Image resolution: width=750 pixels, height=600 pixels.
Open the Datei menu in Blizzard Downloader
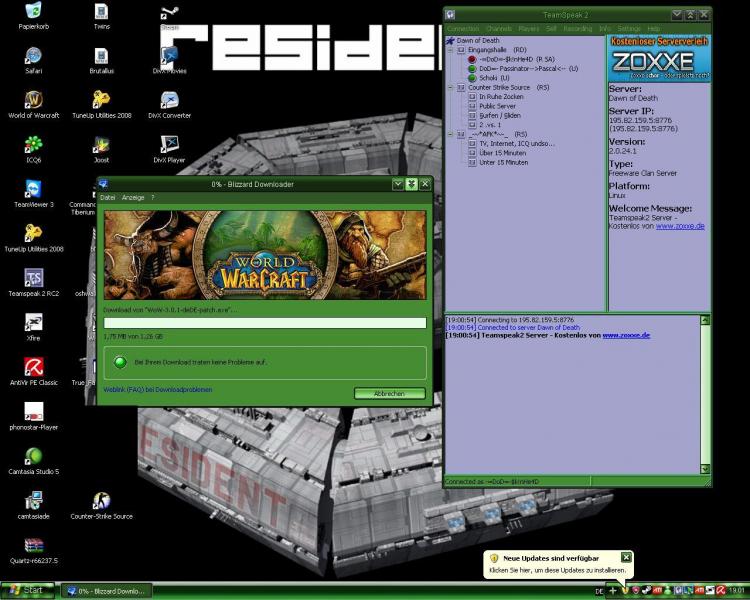108,197
